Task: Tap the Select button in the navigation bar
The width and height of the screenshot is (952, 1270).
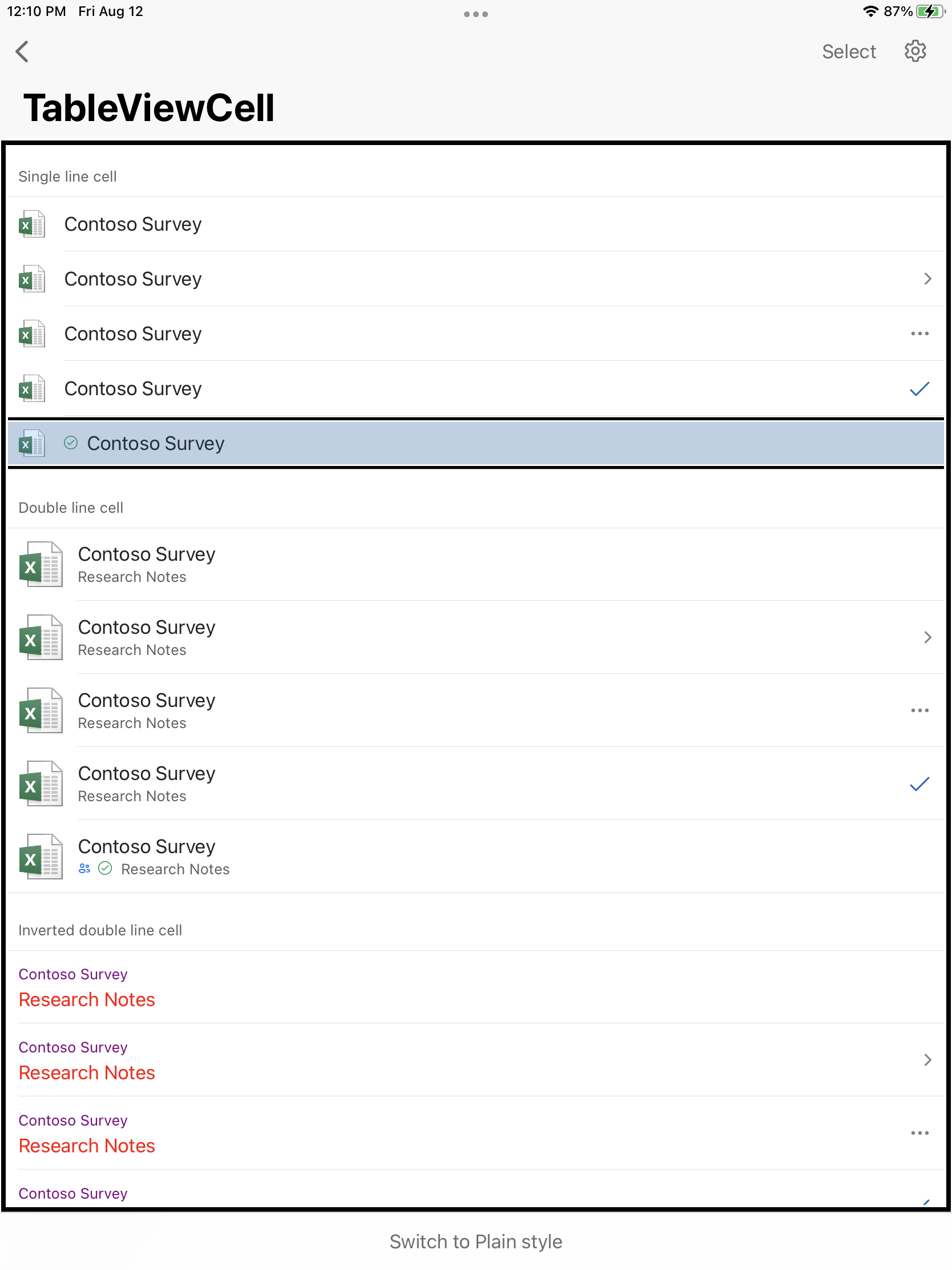Action: click(849, 51)
